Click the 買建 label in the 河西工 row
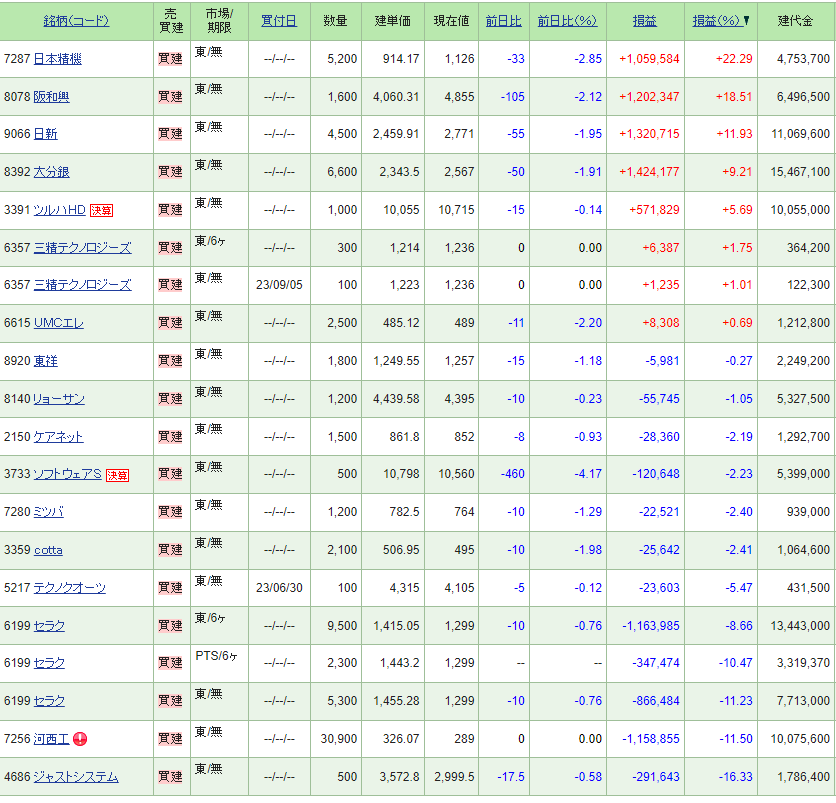The image size is (836, 803). click(171, 739)
